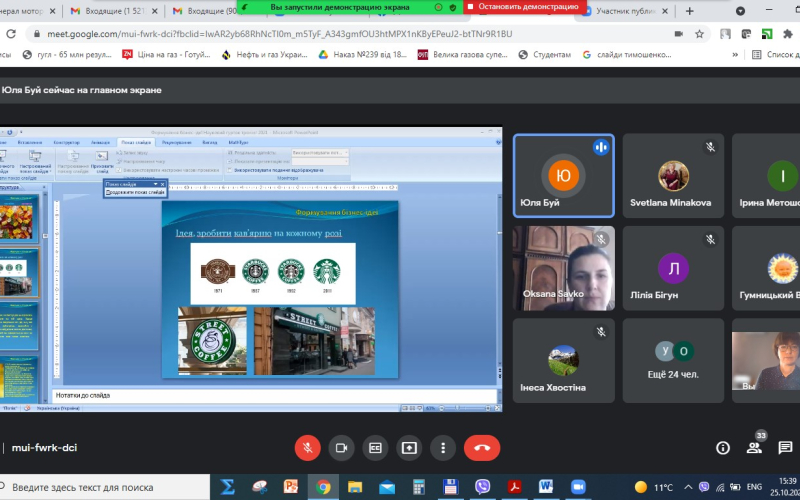The image size is (800, 500).
Task: Show participants list icon with 33 badge
Action: click(x=754, y=448)
